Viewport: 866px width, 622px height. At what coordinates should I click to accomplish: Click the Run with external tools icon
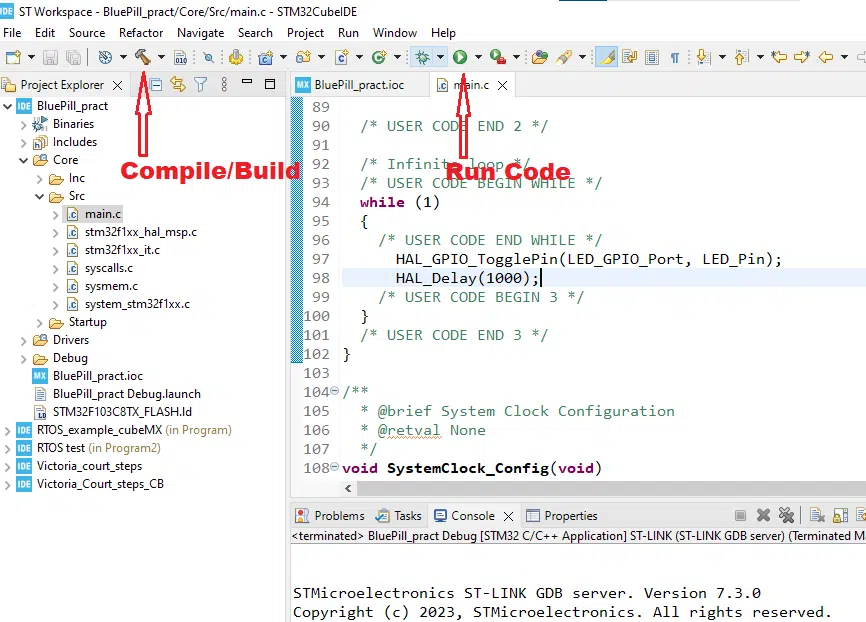498,57
